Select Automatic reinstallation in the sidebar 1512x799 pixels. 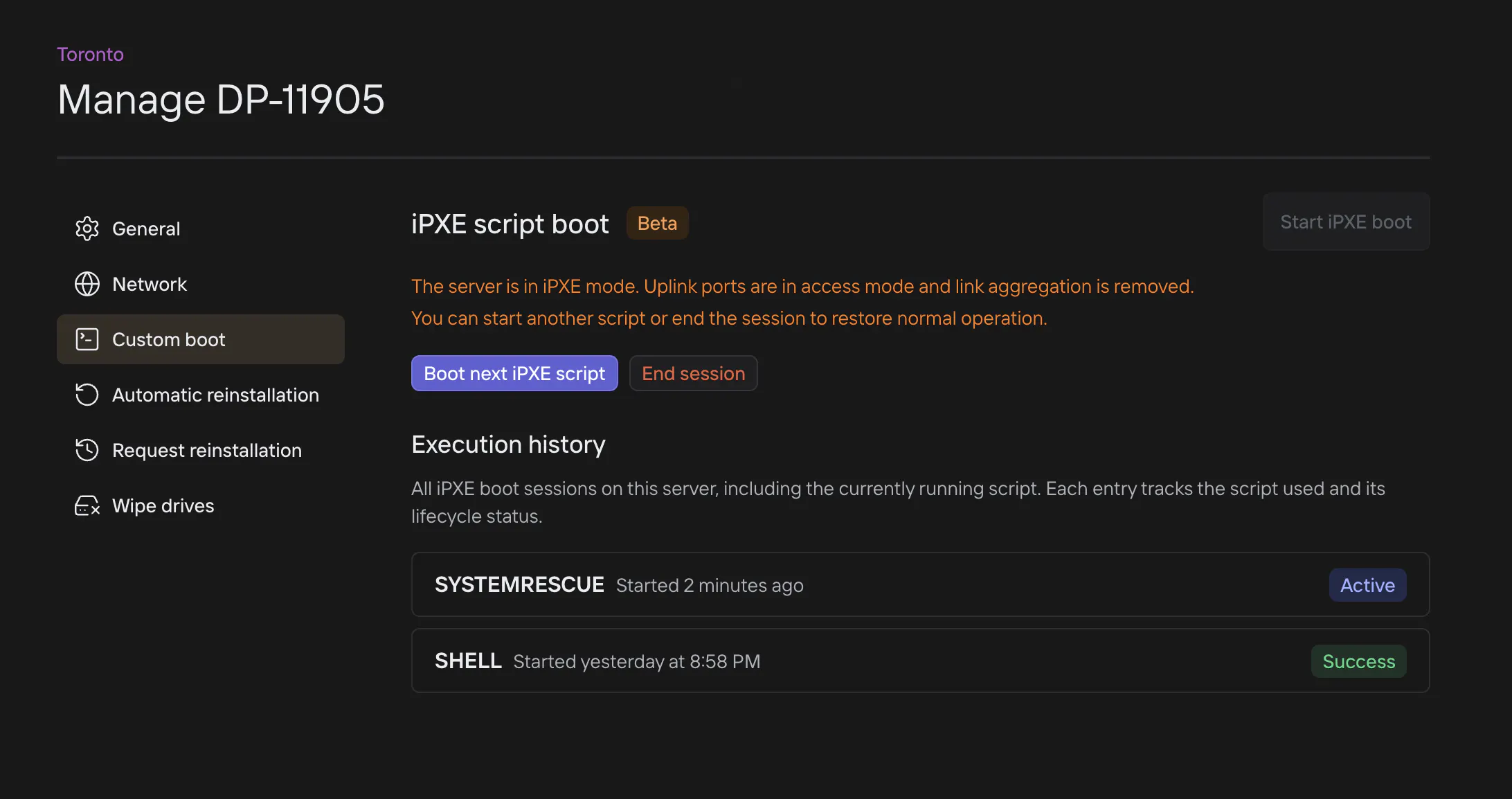[x=215, y=395]
